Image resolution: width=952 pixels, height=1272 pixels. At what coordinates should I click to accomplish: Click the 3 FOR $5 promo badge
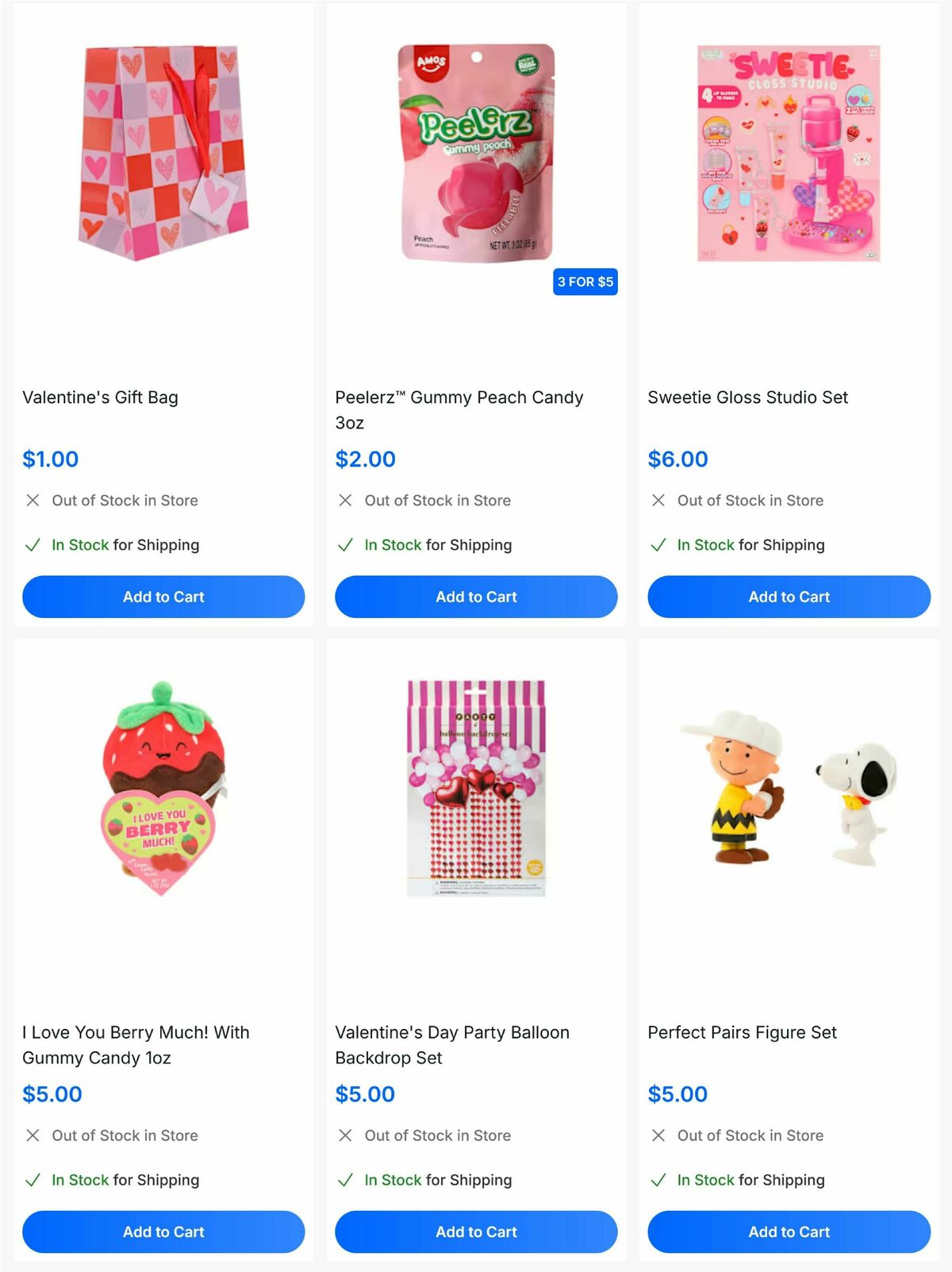(x=585, y=282)
